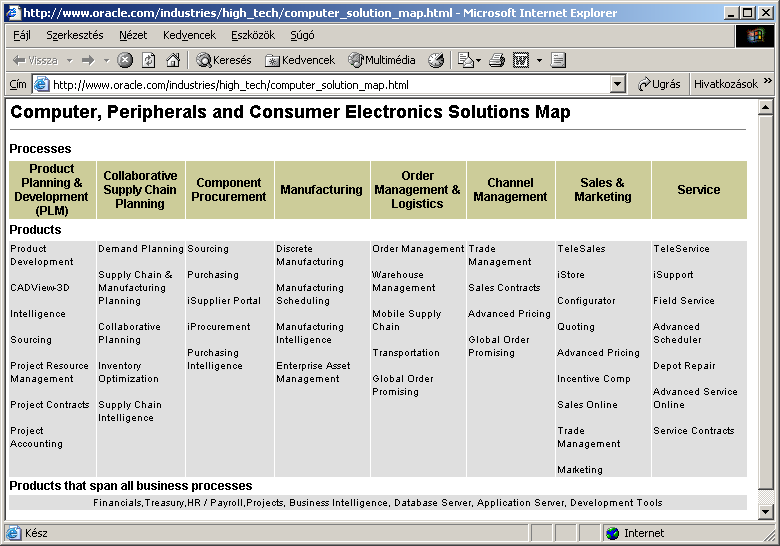Open the Súgó menu
This screenshot has height=546, width=780.
[x=302, y=35]
